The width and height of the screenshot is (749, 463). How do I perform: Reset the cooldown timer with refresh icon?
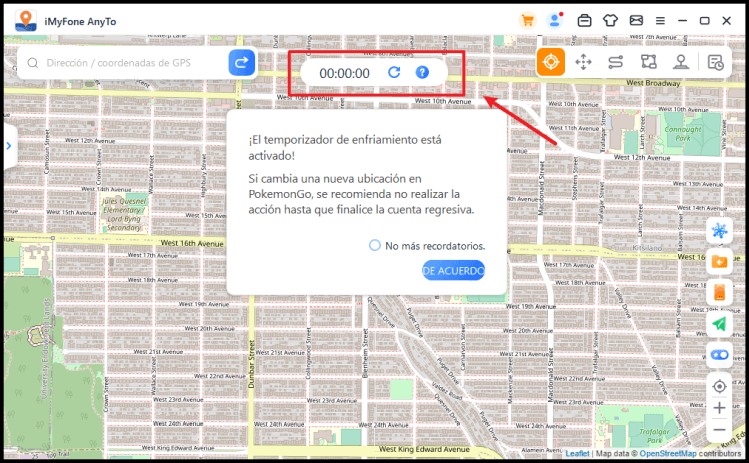tap(394, 72)
